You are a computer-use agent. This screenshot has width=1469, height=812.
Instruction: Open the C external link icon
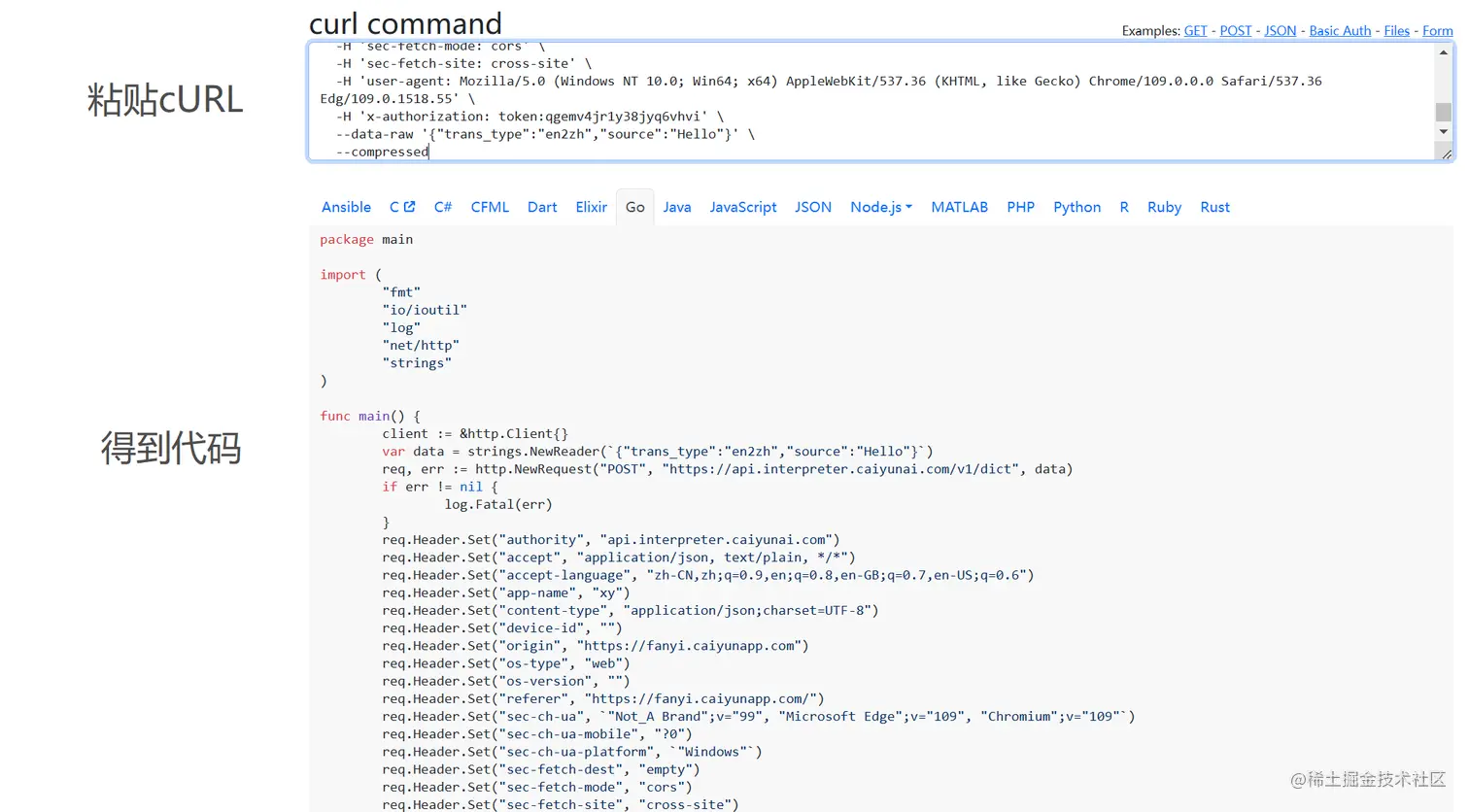point(409,207)
